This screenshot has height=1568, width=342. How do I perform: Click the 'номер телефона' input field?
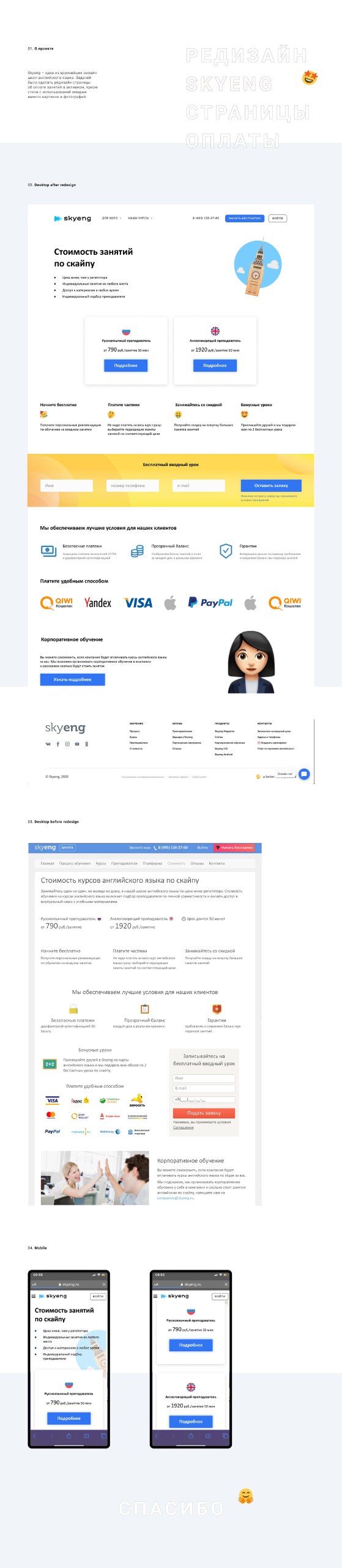tap(133, 486)
